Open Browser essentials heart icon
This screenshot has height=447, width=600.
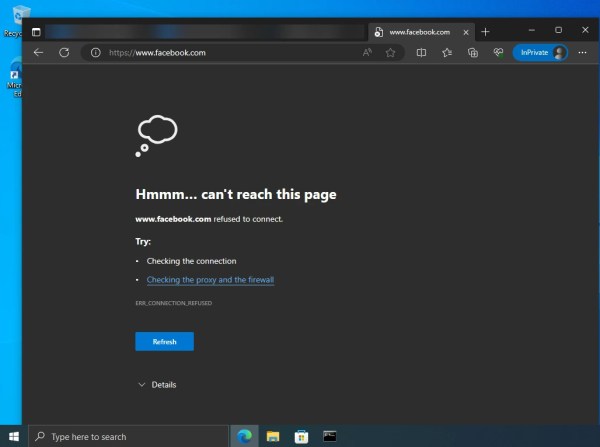pos(498,52)
